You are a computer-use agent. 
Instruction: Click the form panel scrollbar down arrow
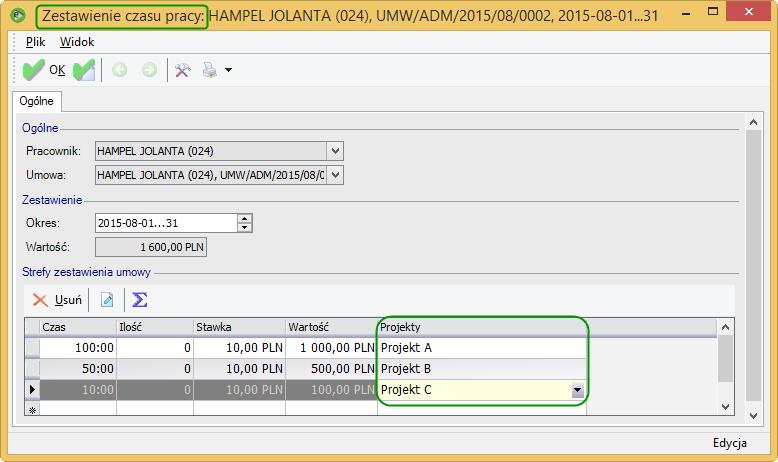click(754, 416)
